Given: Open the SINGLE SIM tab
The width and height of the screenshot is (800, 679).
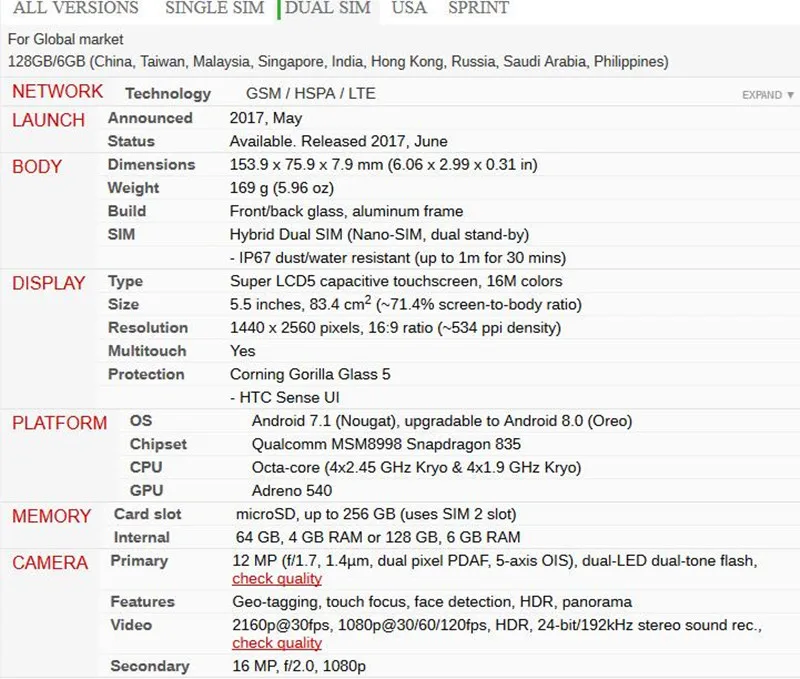Looking at the screenshot, I should click(x=214, y=8).
